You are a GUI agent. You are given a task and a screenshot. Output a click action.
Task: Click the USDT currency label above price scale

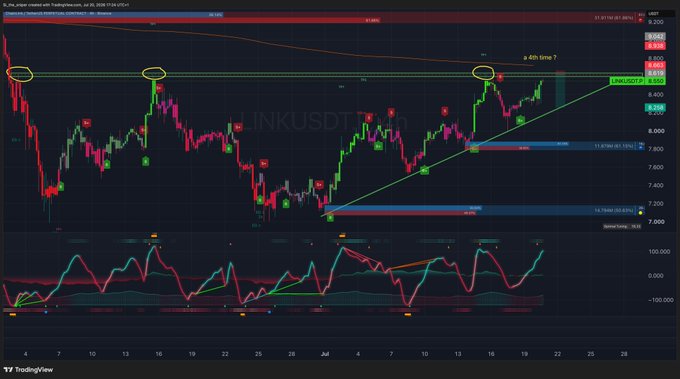[x=653, y=14]
